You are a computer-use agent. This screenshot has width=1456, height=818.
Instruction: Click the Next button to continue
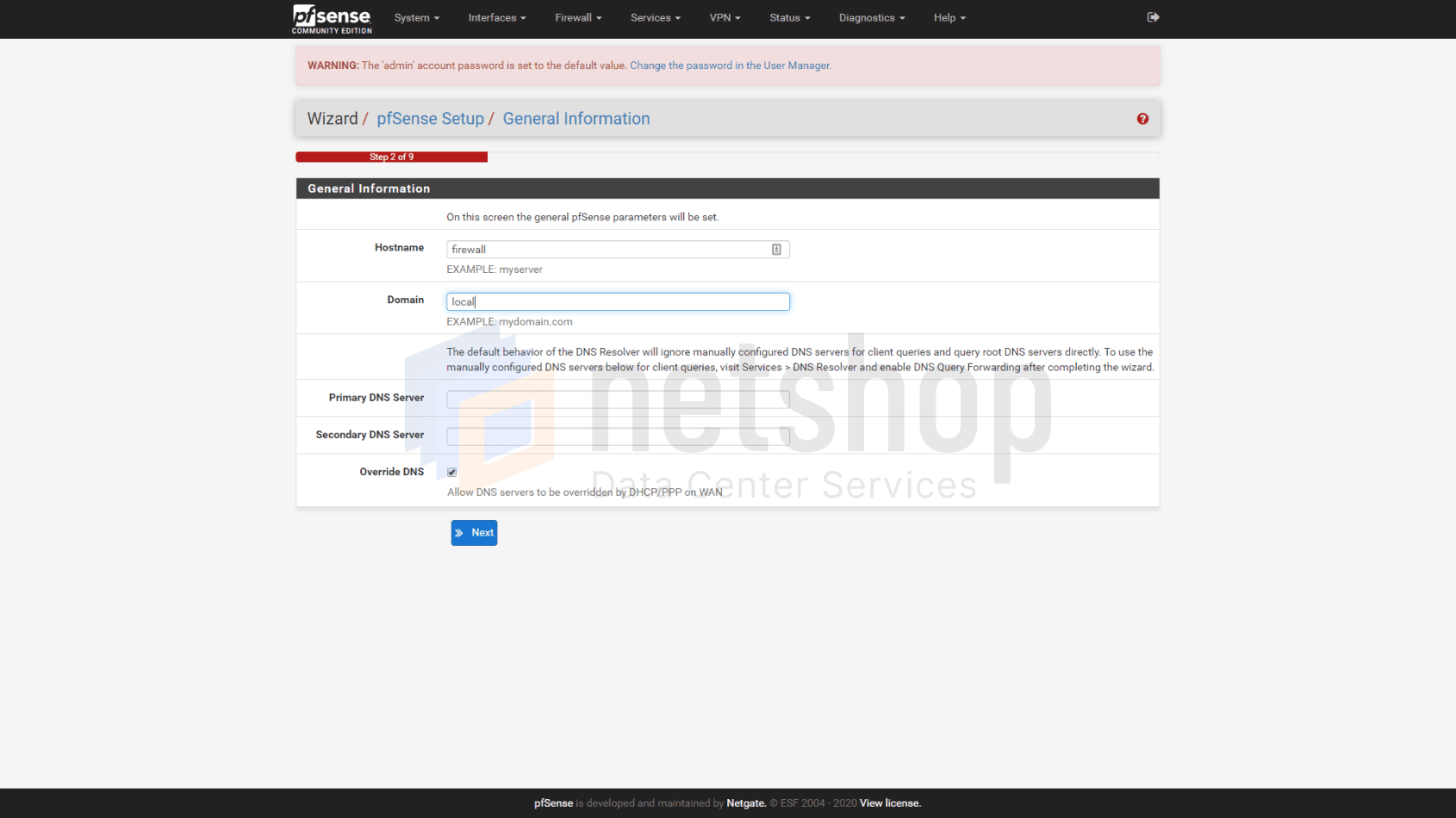click(x=474, y=532)
